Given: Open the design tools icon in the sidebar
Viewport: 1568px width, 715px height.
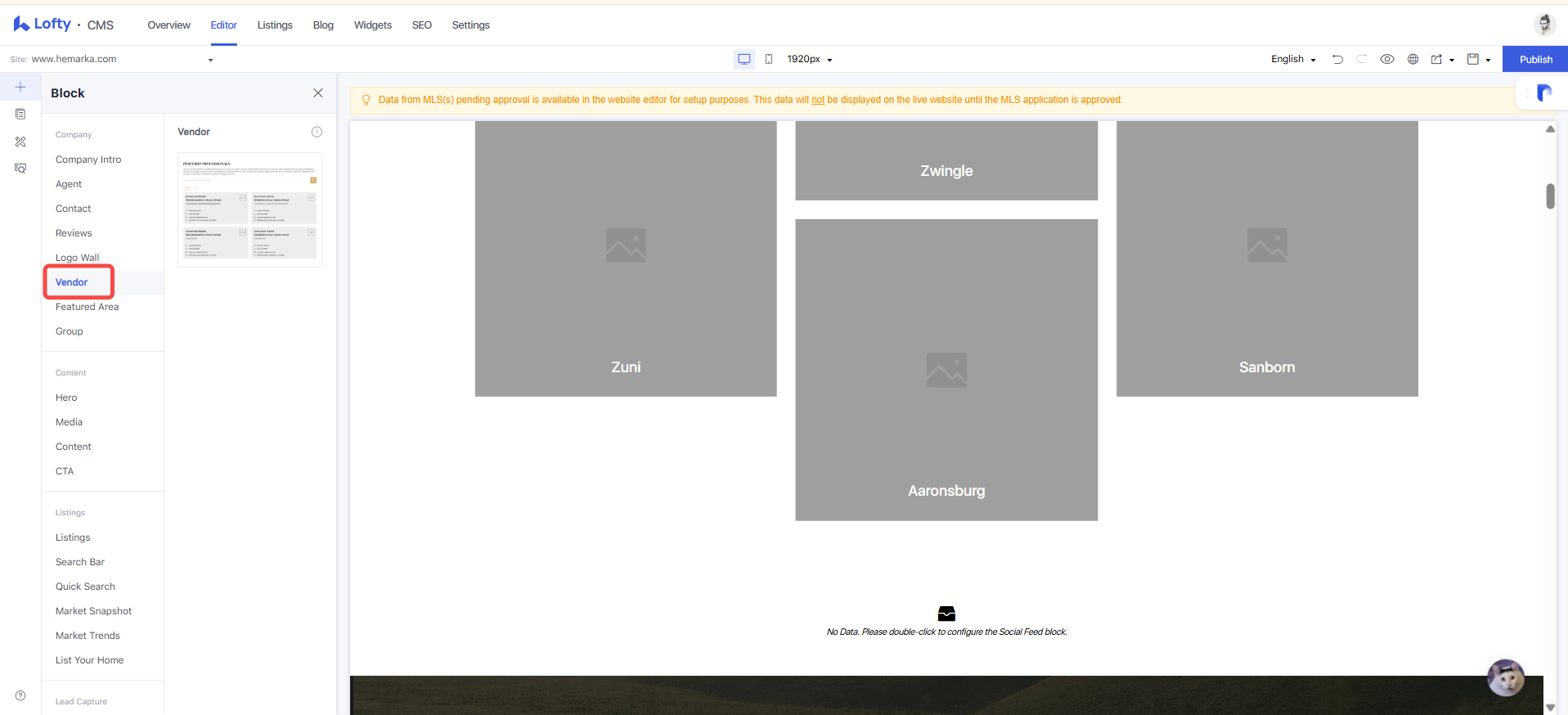Looking at the screenshot, I should 20,142.
